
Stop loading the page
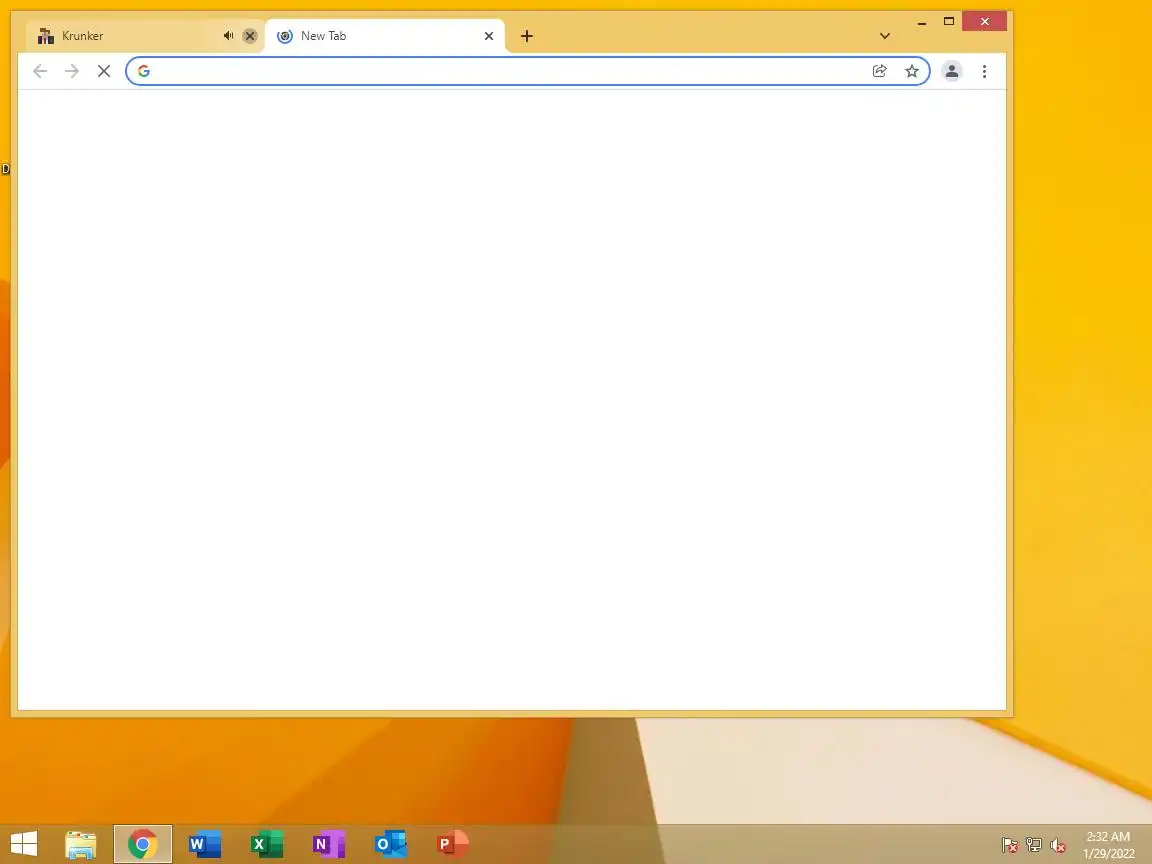pyautogui.click(x=104, y=71)
